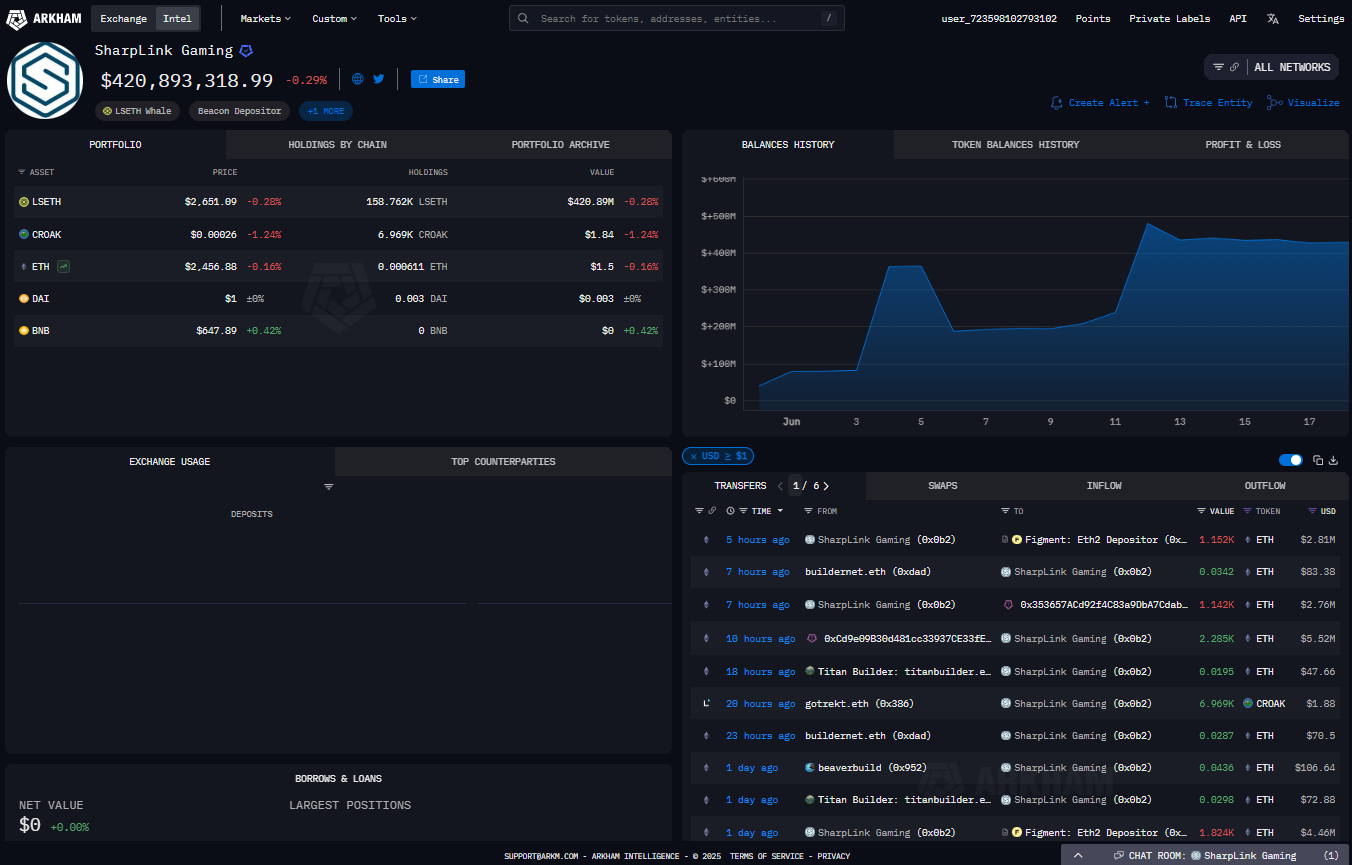Image resolution: width=1352 pixels, height=865 pixels.
Task: Open the Points link
Action: [x=1092, y=18]
